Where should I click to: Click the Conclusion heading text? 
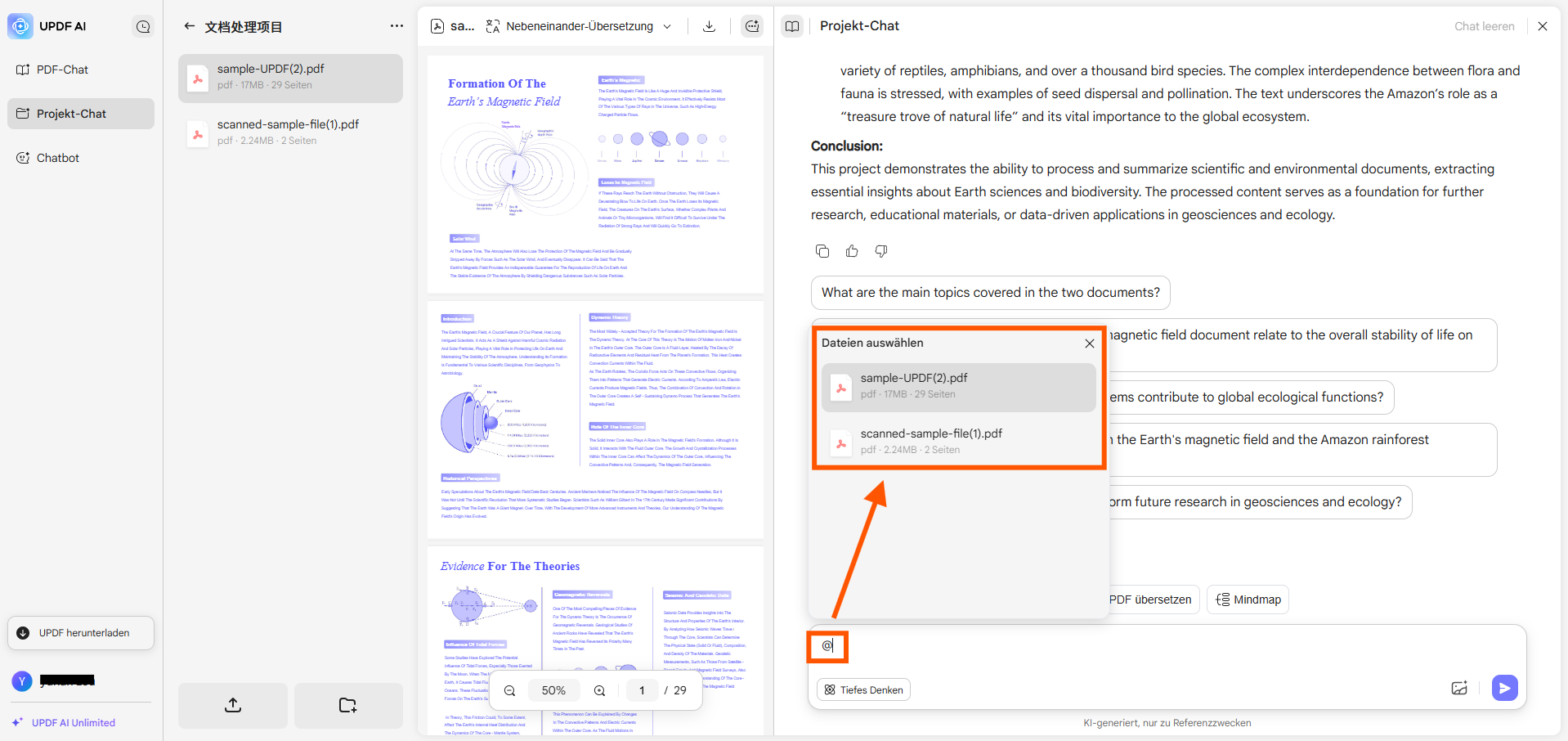click(847, 146)
